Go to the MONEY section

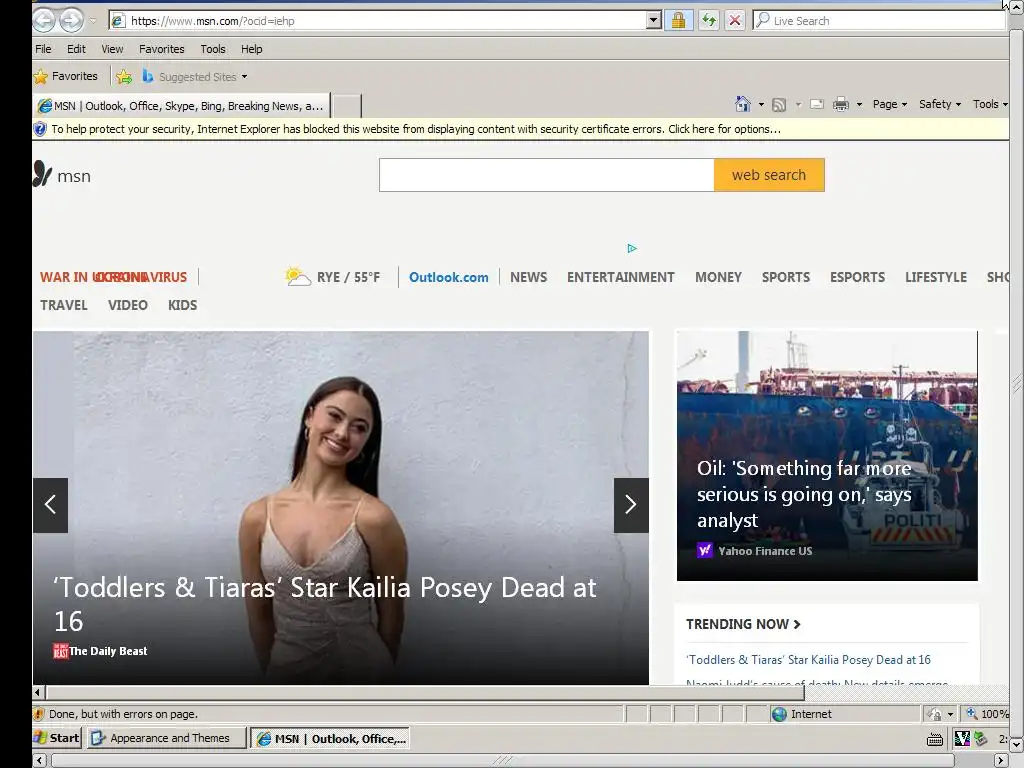click(718, 277)
